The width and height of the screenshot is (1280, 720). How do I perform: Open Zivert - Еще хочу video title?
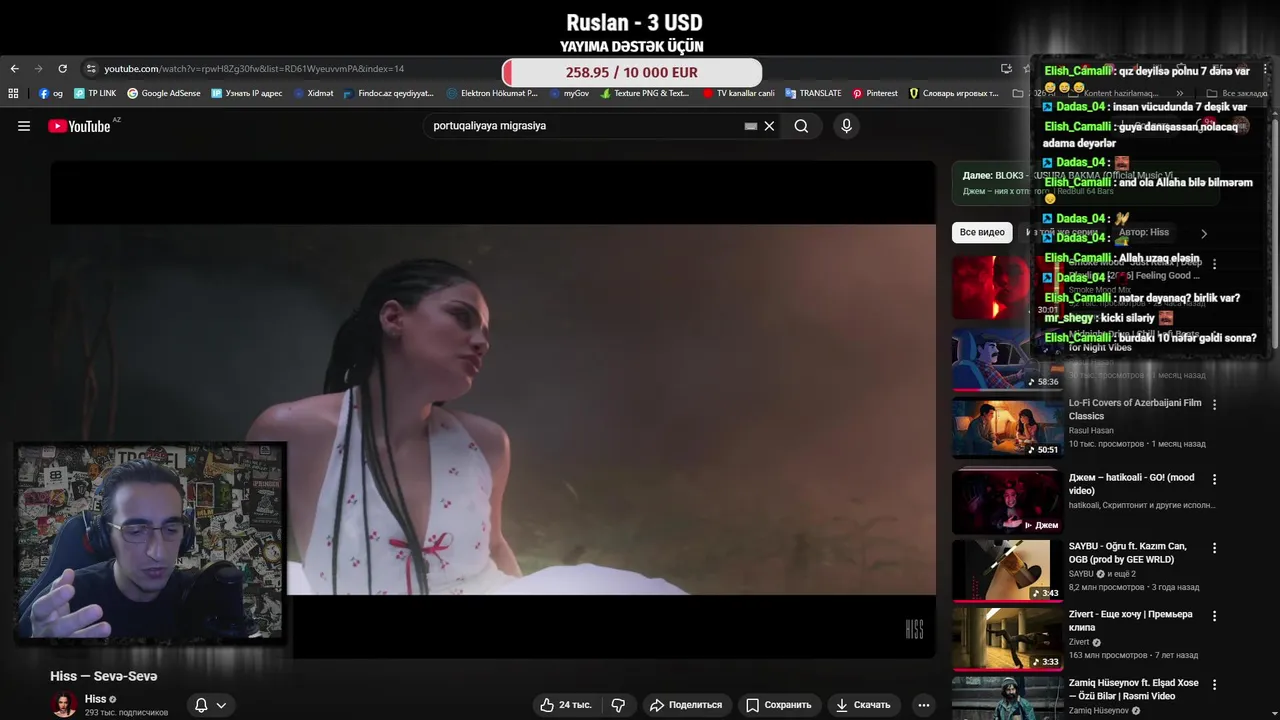[x=1130, y=621]
